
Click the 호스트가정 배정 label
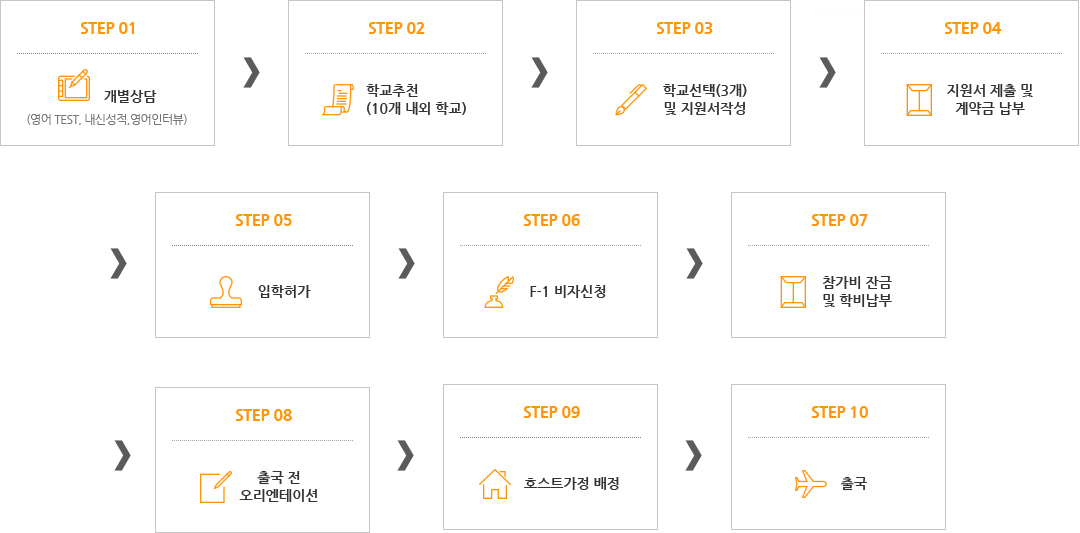point(571,483)
